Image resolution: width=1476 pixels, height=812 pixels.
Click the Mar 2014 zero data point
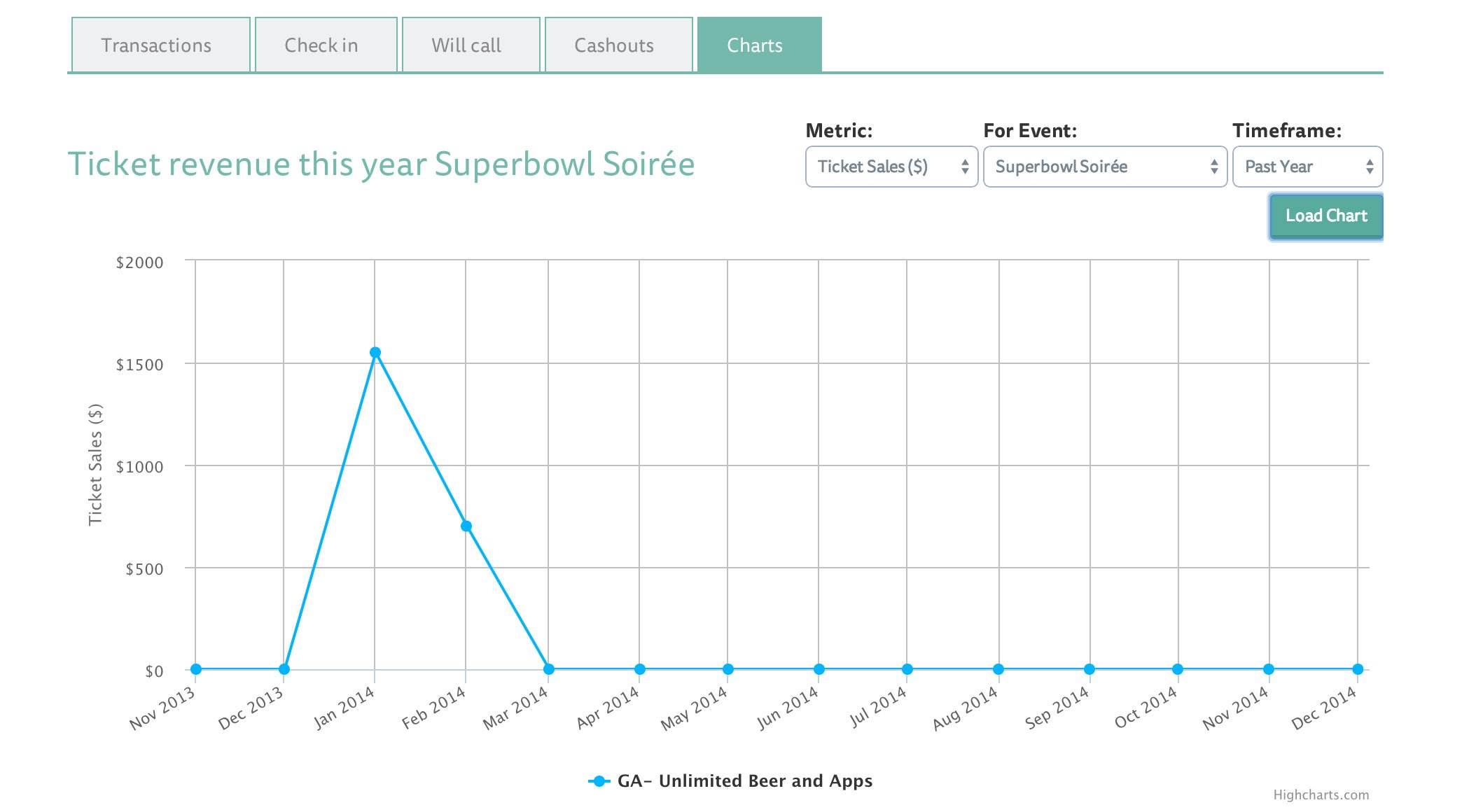(x=549, y=669)
